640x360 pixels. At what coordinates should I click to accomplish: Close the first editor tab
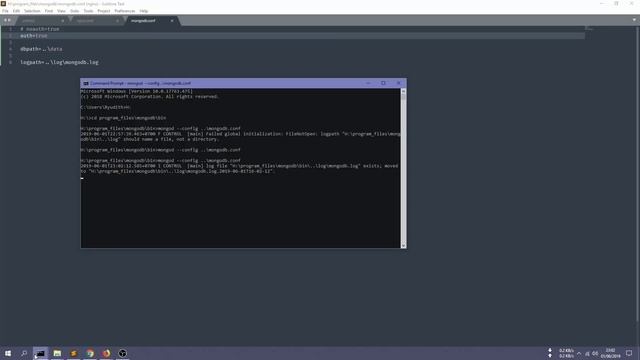click(62, 20)
